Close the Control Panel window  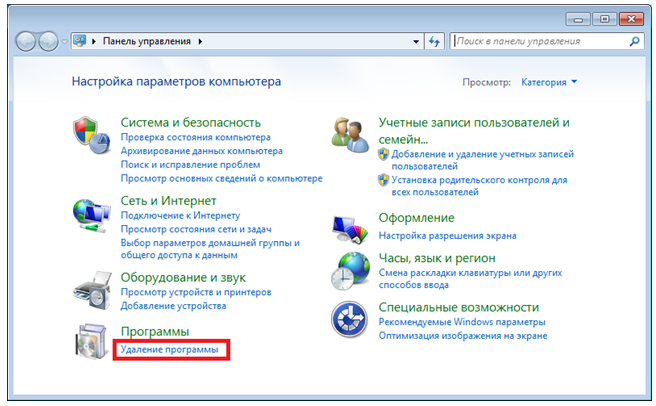[x=631, y=20]
